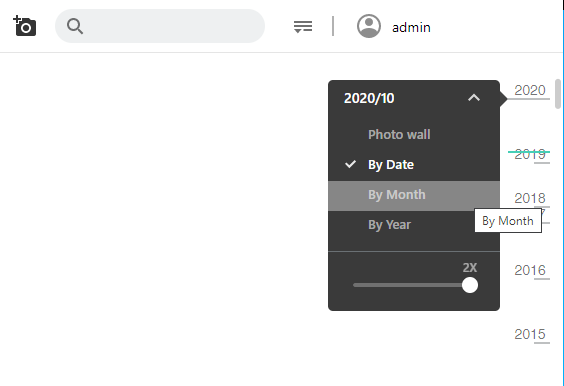The height and width of the screenshot is (386, 564).
Task: Jump to 2015 on the timeline
Action: tap(530, 334)
